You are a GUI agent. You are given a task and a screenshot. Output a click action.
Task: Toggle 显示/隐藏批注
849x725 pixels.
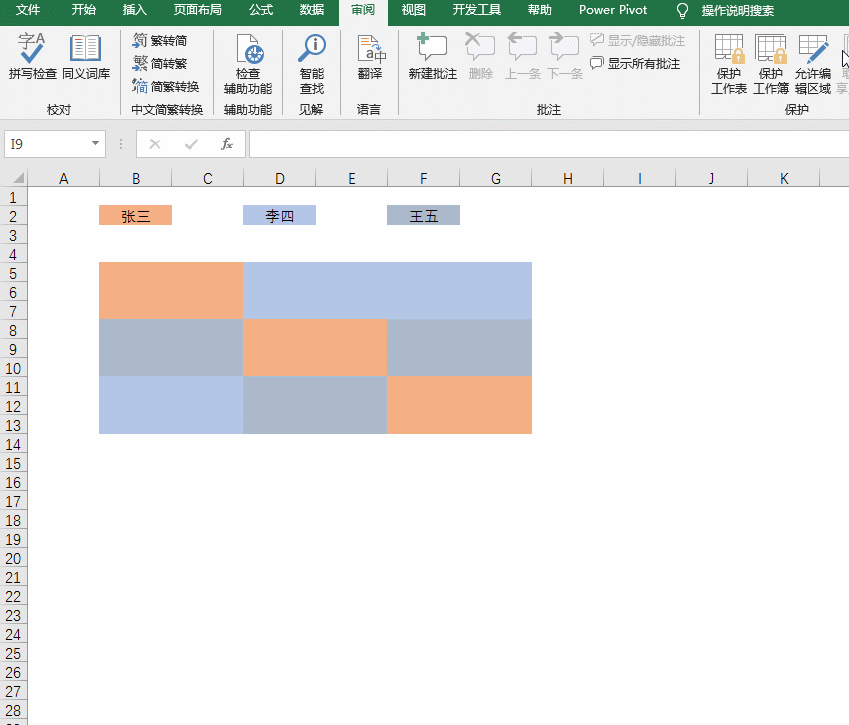tap(637, 41)
